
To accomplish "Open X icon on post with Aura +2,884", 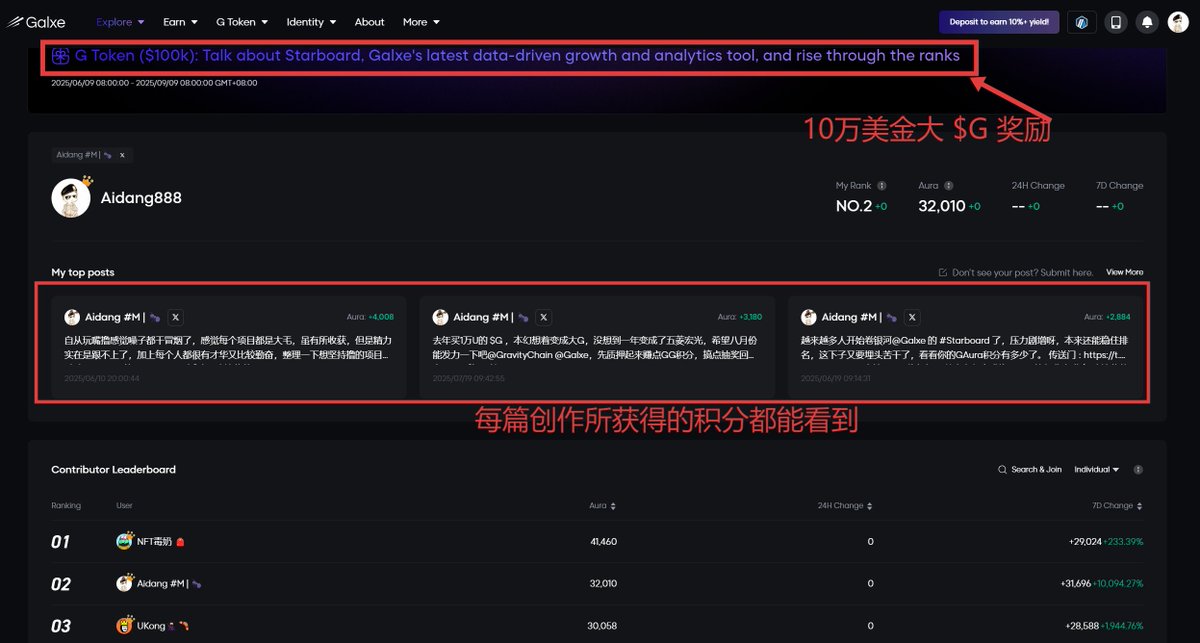I will coord(912,317).
